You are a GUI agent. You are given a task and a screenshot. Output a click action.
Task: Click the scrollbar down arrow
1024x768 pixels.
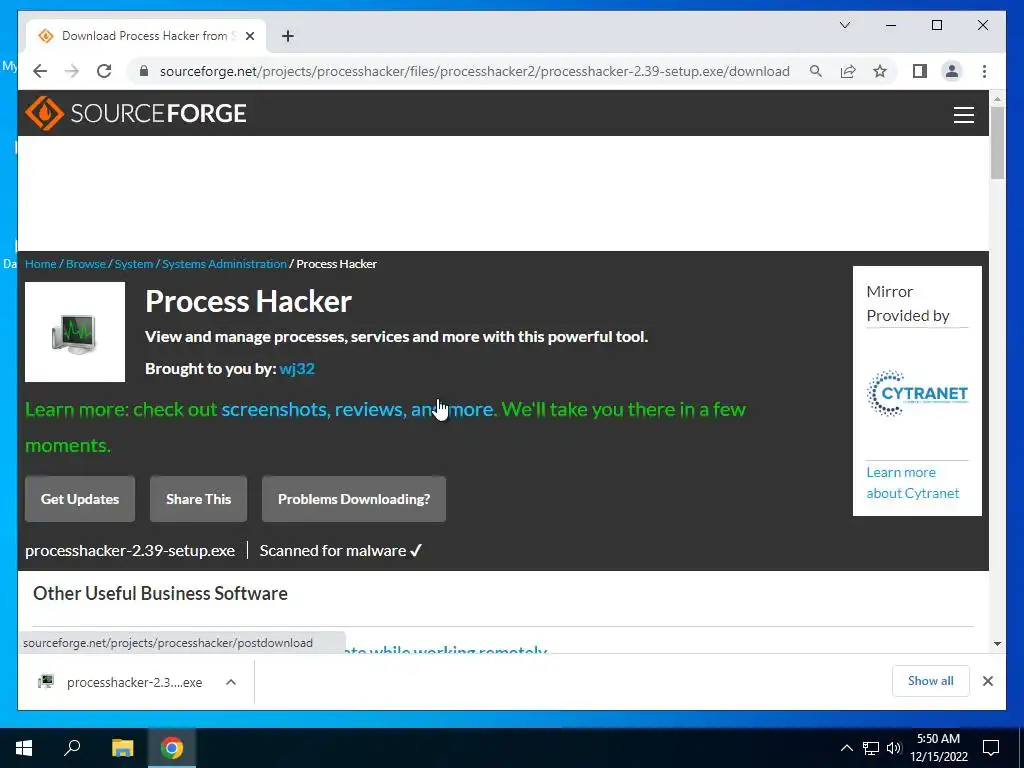point(997,644)
